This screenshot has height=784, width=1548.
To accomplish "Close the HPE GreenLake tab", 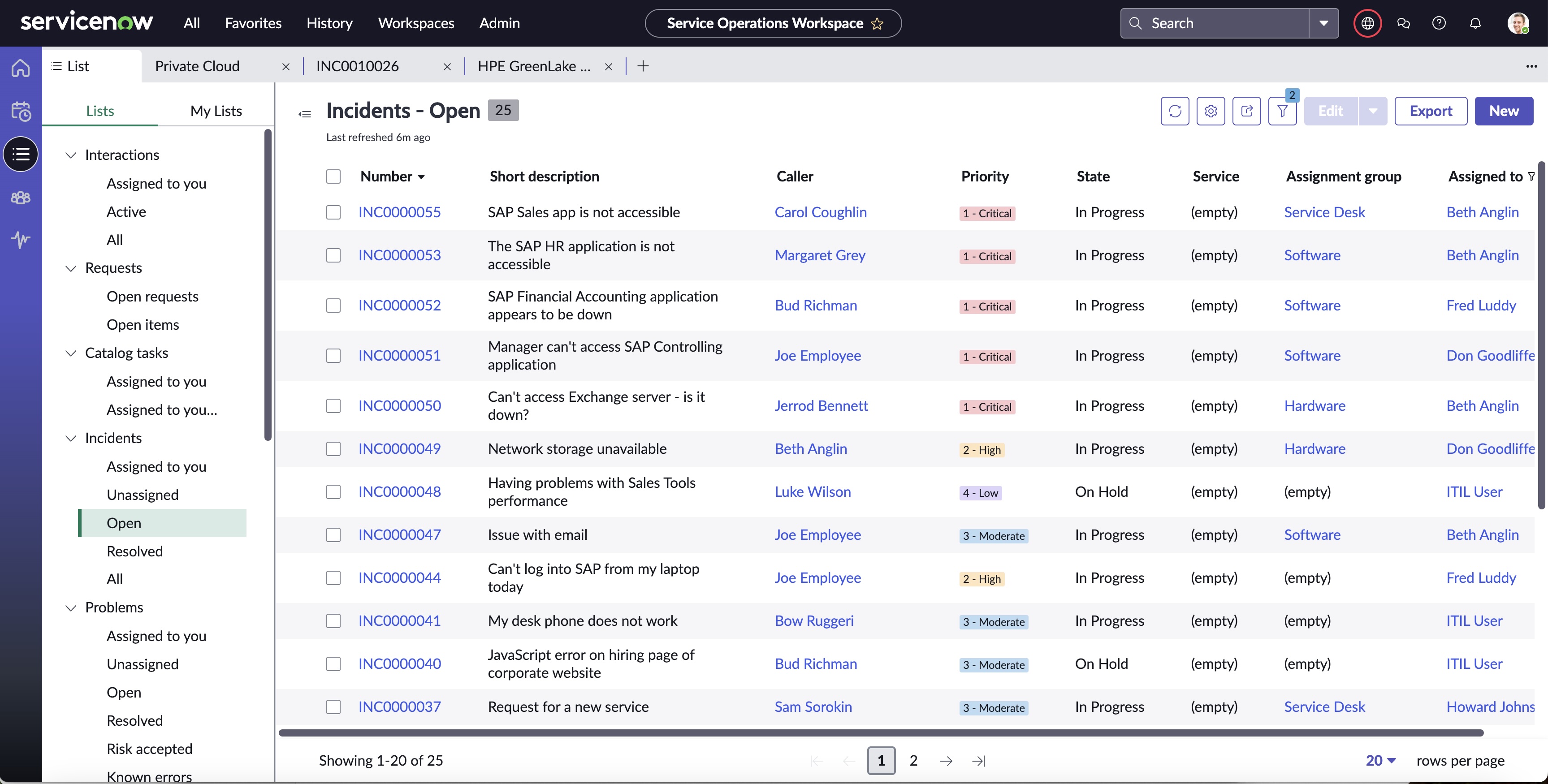I will [608, 67].
